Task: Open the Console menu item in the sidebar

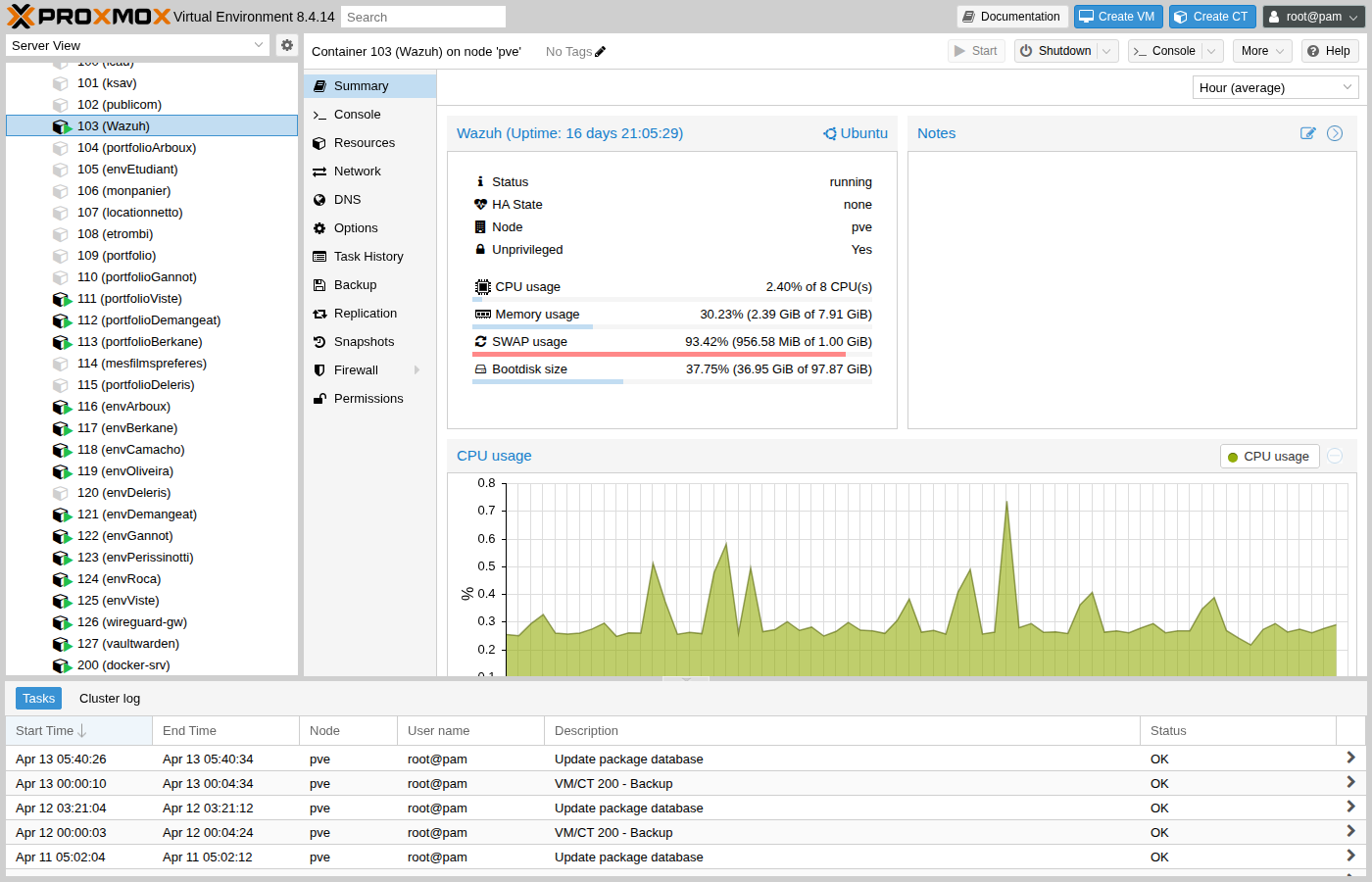Action: tap(369, 115)
